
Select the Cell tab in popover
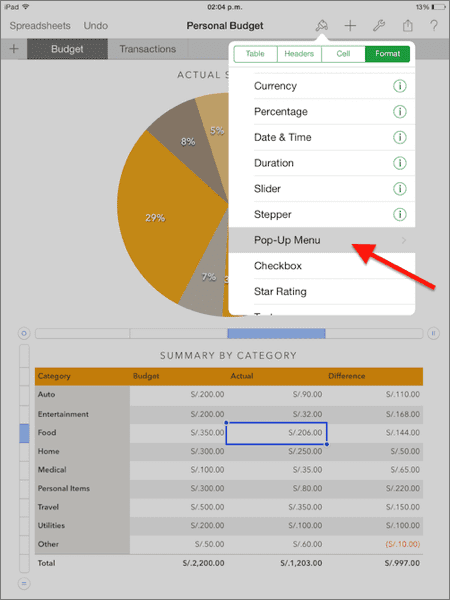point(343,54)
